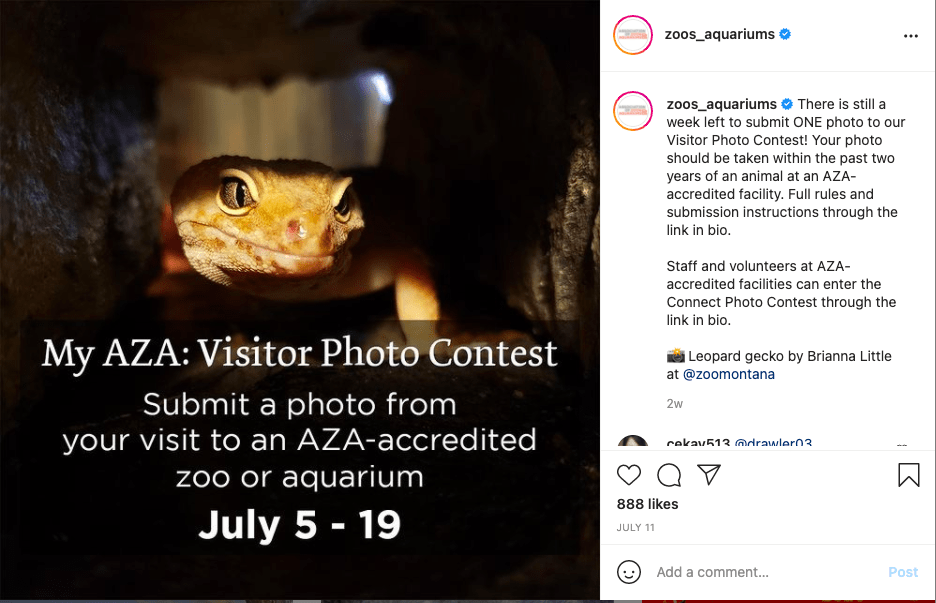936x603 pixels.
Task: Focus the Add a comment field
Action: coord(760,572)
